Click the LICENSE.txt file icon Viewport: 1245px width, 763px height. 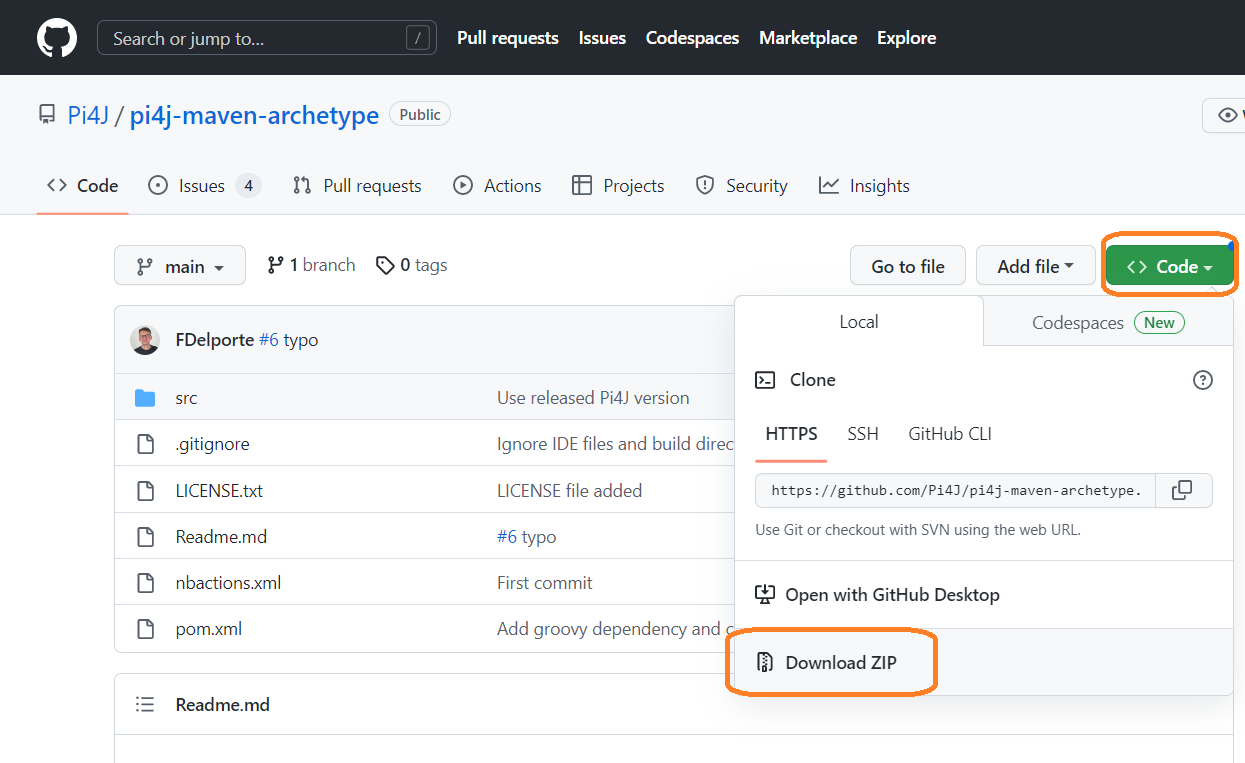tap(145, 491)
